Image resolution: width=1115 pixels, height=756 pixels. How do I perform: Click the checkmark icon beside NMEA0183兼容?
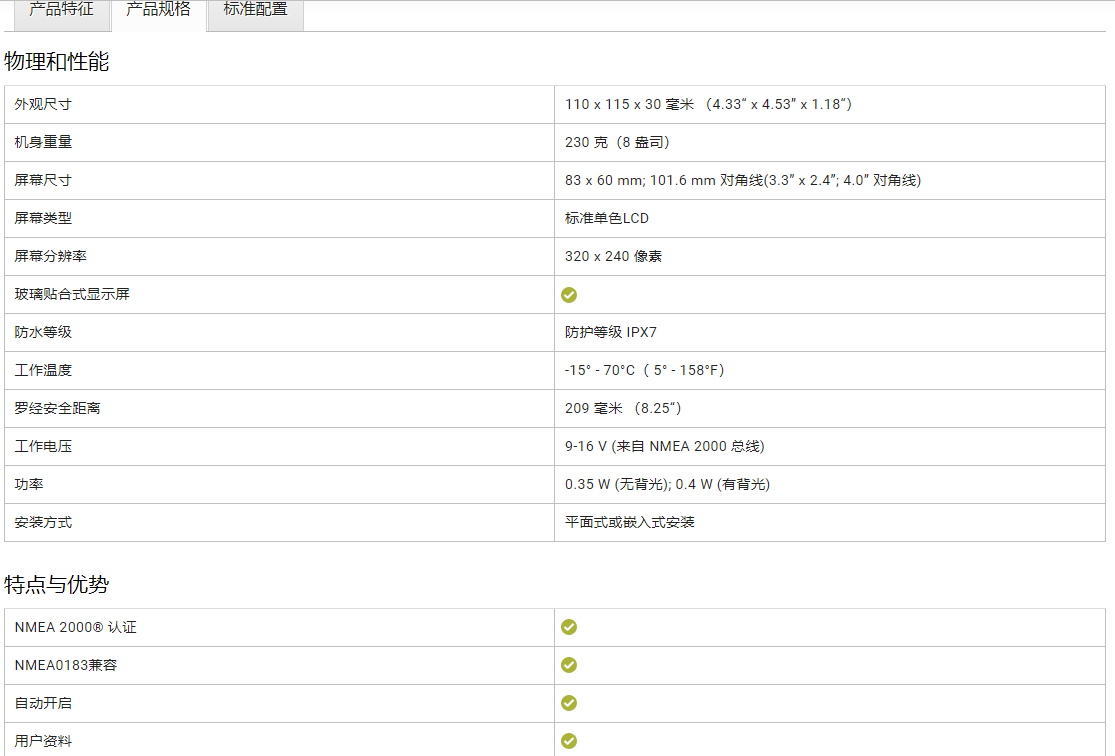click(569, 665)
